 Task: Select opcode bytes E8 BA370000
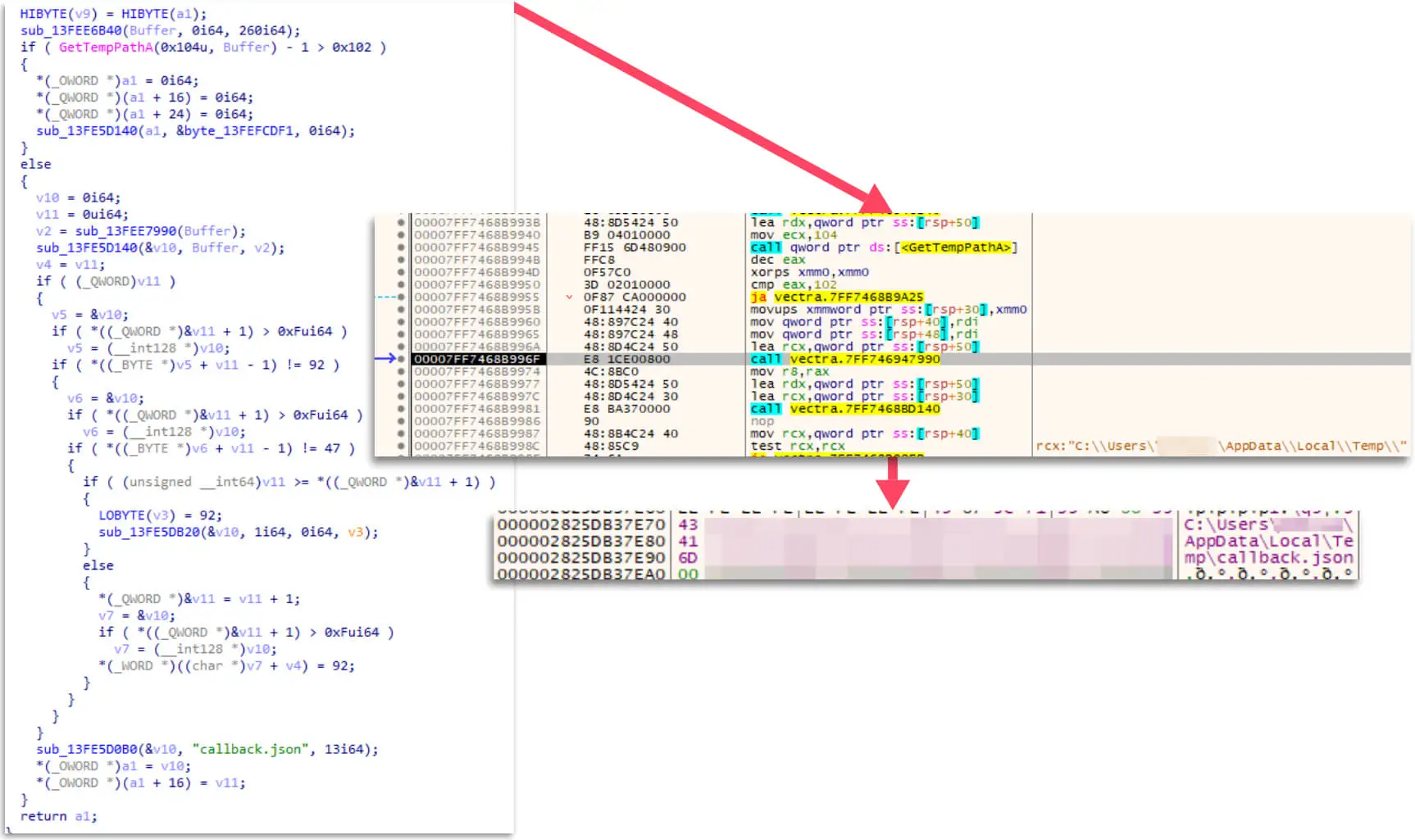(626, 409)
